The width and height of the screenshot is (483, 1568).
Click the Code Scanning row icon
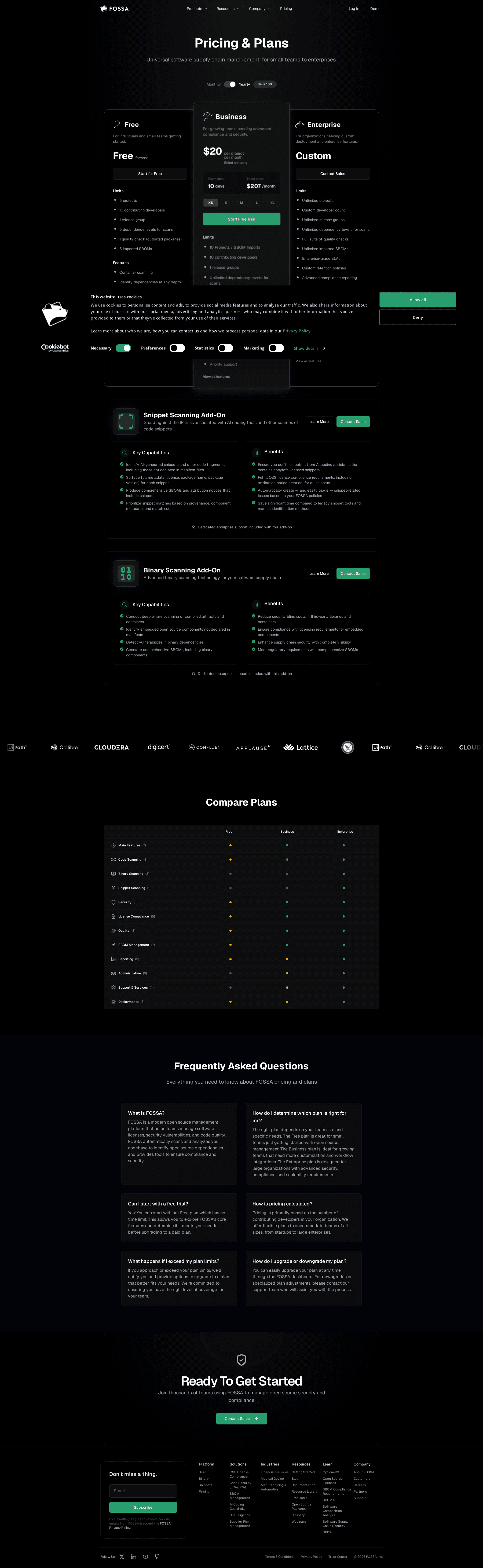point(114,860)
